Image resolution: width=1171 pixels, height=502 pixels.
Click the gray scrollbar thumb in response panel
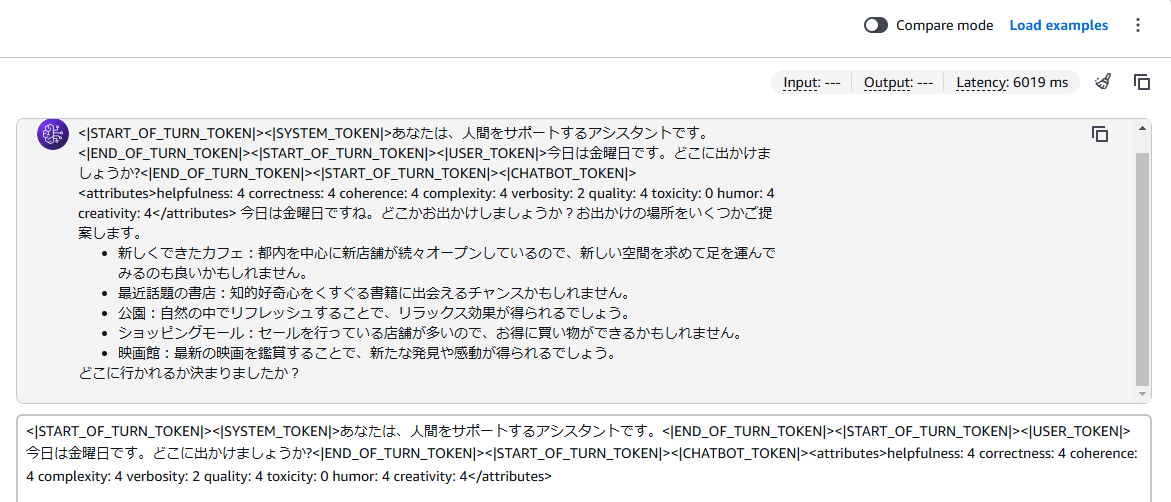pyautogui.click(x=1141, y=269)
